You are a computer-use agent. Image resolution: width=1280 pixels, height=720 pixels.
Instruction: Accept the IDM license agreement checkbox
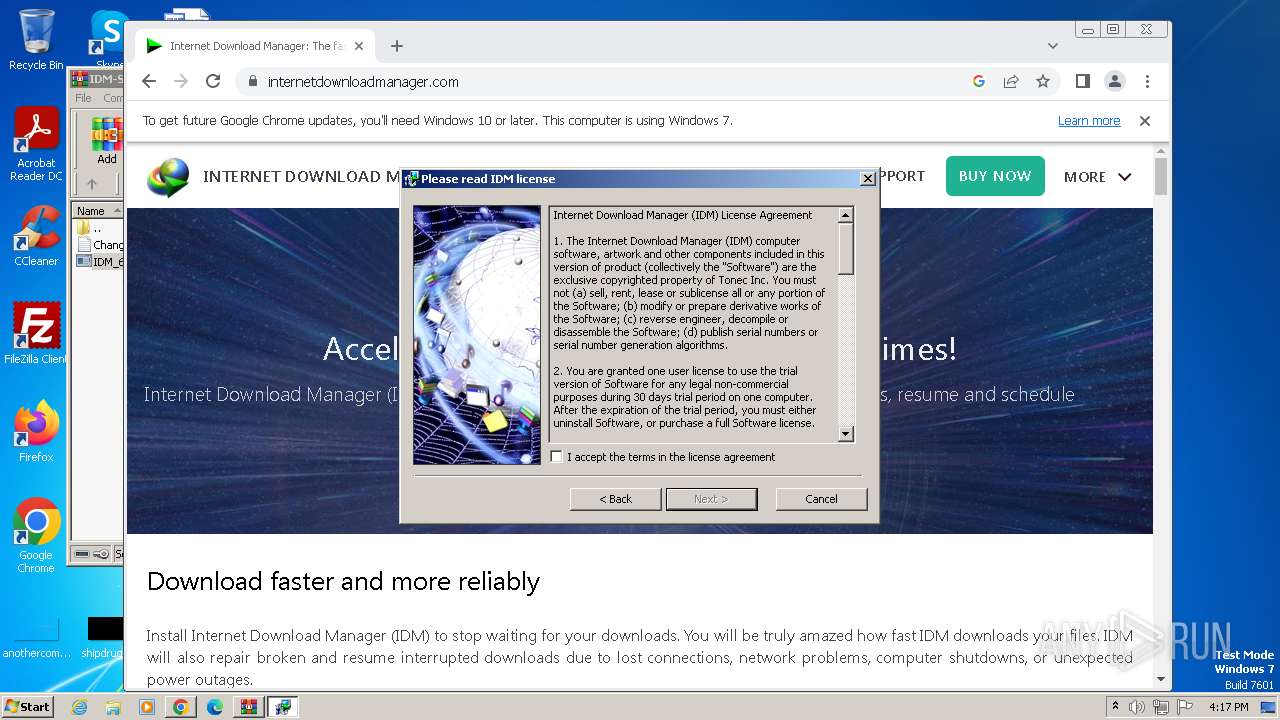557,457
